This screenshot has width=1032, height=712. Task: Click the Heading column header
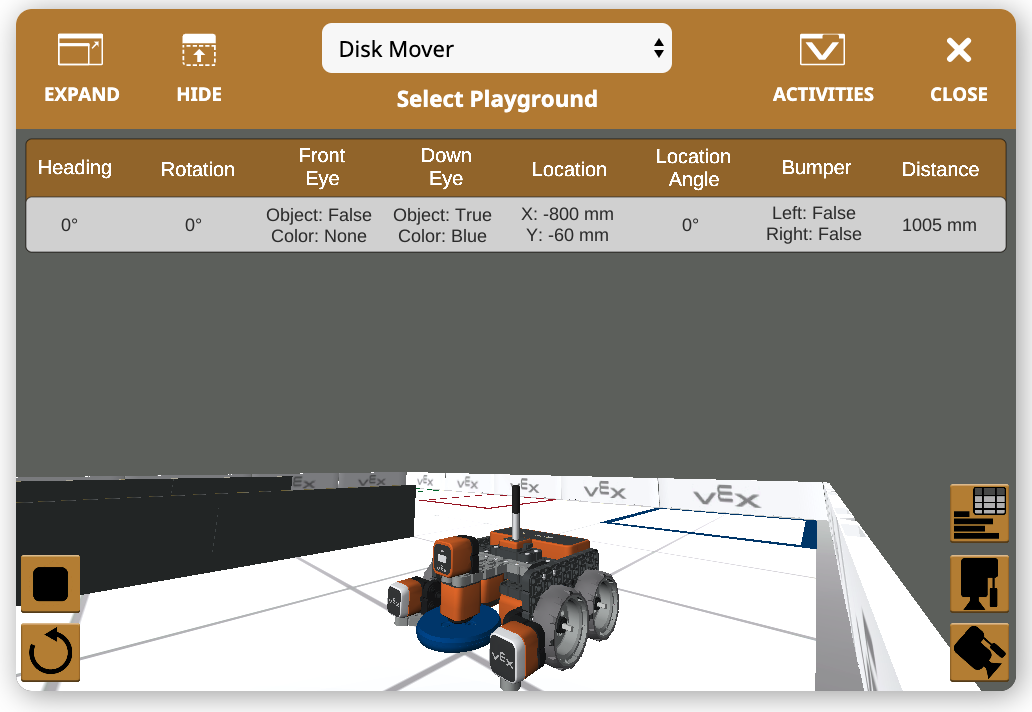click(x=74, y=168)
